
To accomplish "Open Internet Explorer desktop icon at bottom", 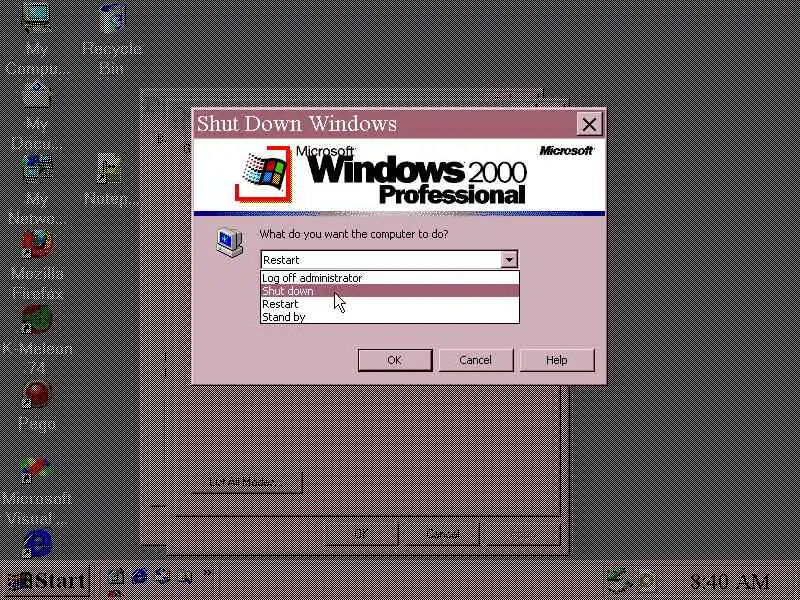I will point(37,543).
